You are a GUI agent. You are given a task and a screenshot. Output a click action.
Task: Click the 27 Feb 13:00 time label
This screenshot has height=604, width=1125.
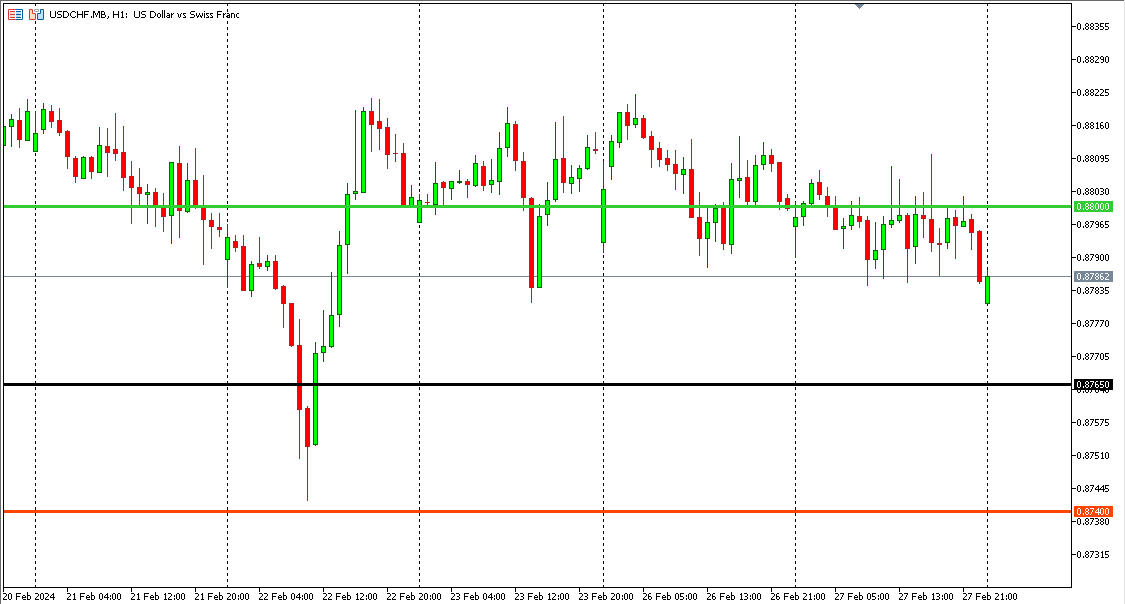926,597
